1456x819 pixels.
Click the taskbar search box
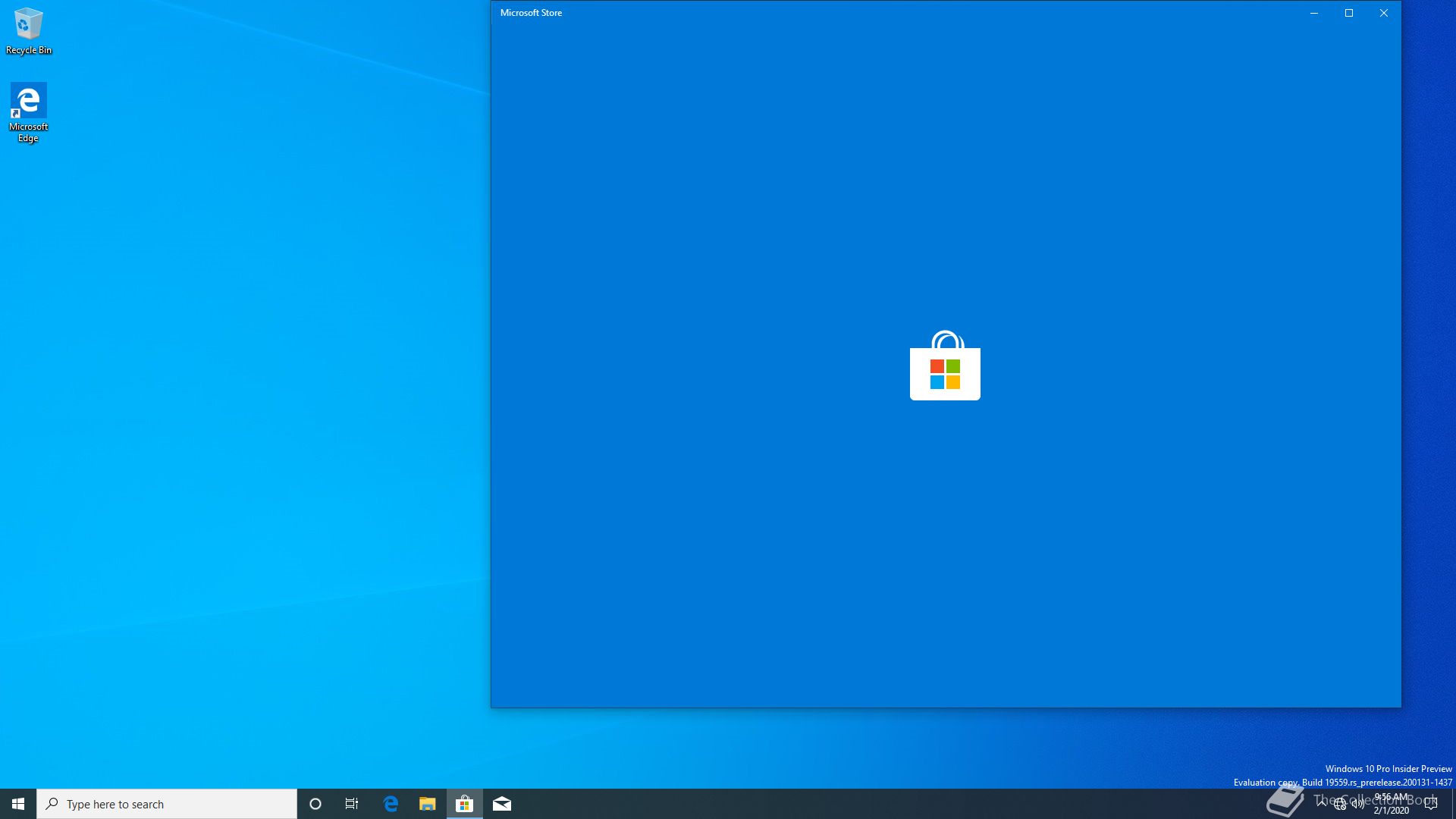(x=167, y=804)
